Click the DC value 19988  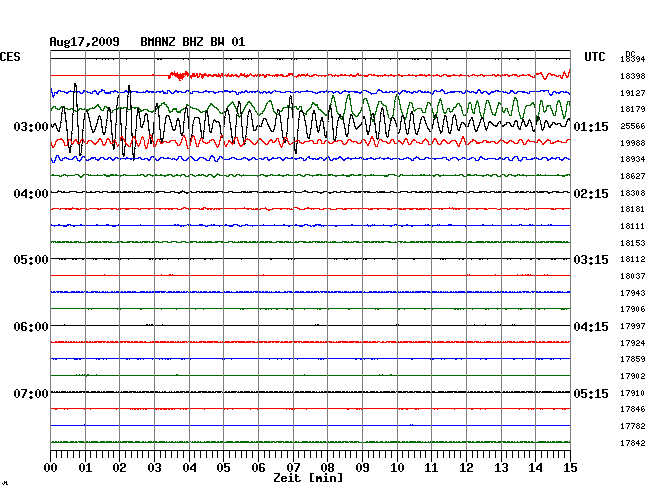tap(633, 143)
